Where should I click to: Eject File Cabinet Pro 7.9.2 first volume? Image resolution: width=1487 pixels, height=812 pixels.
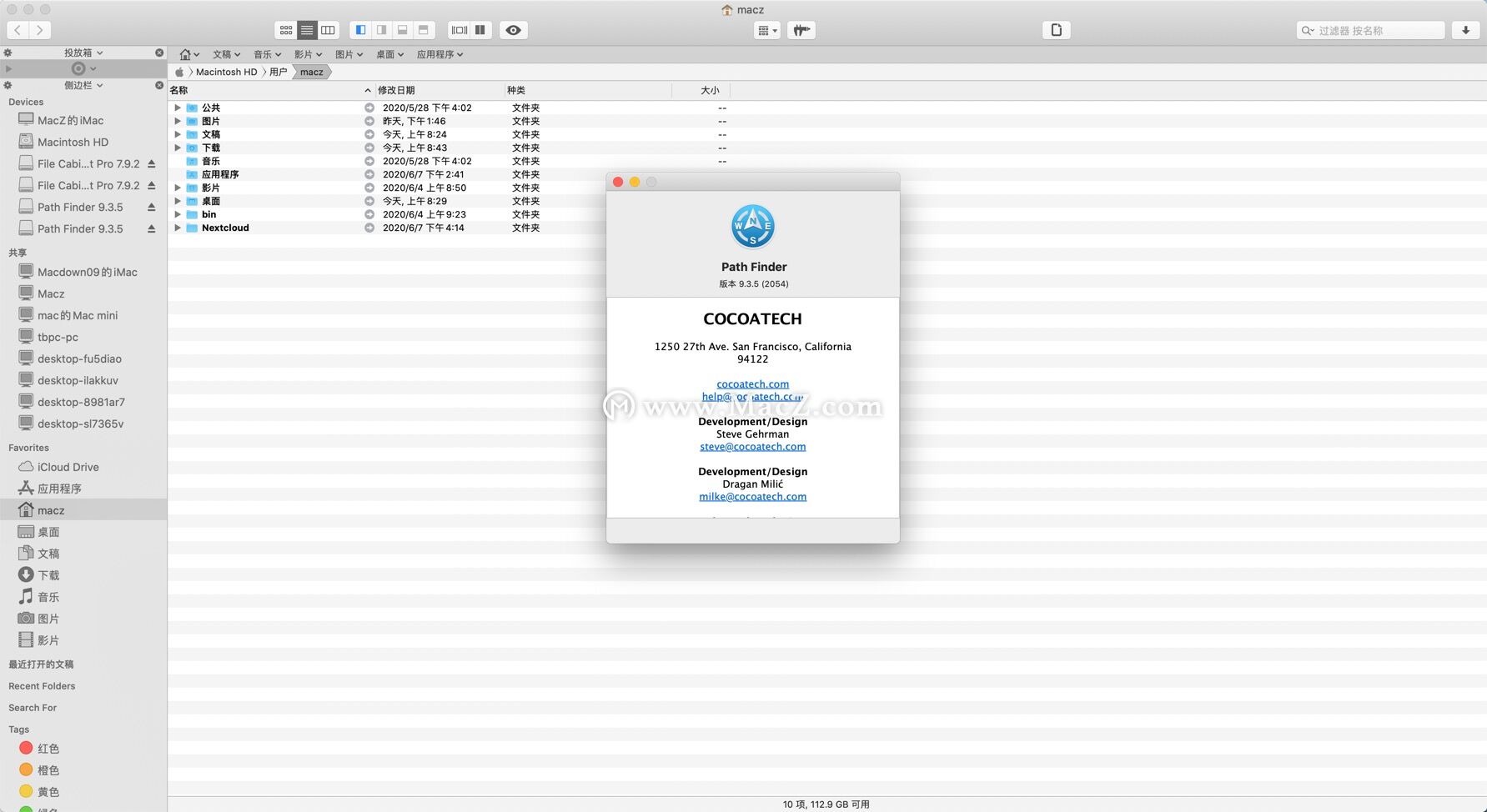point(151,164)
